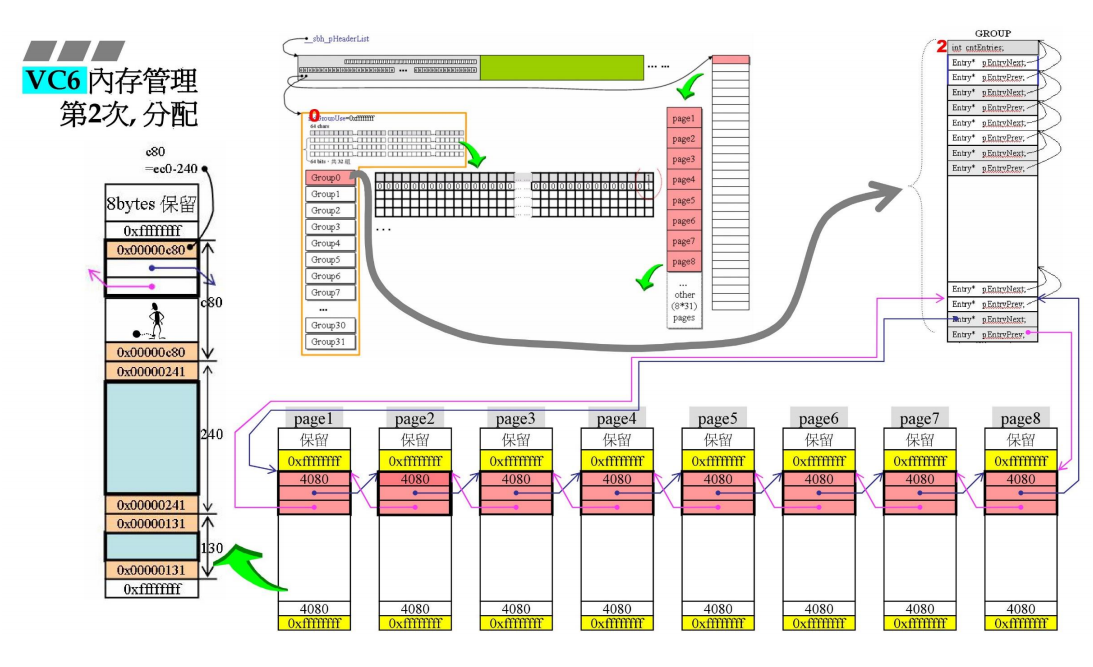Click the gray page3 column heading
Screen dimensions: 1093x667
[516, 418]
